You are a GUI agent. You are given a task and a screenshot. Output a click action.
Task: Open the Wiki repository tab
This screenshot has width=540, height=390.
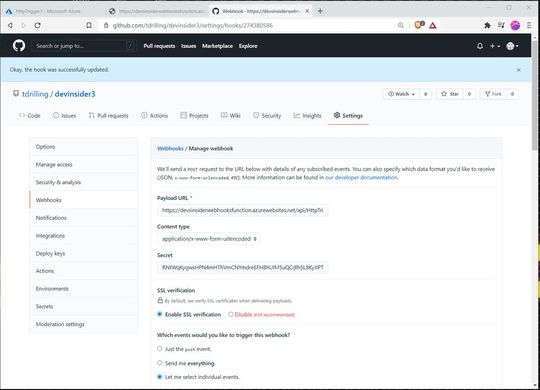pyautogui.click(x=231, y=115)
